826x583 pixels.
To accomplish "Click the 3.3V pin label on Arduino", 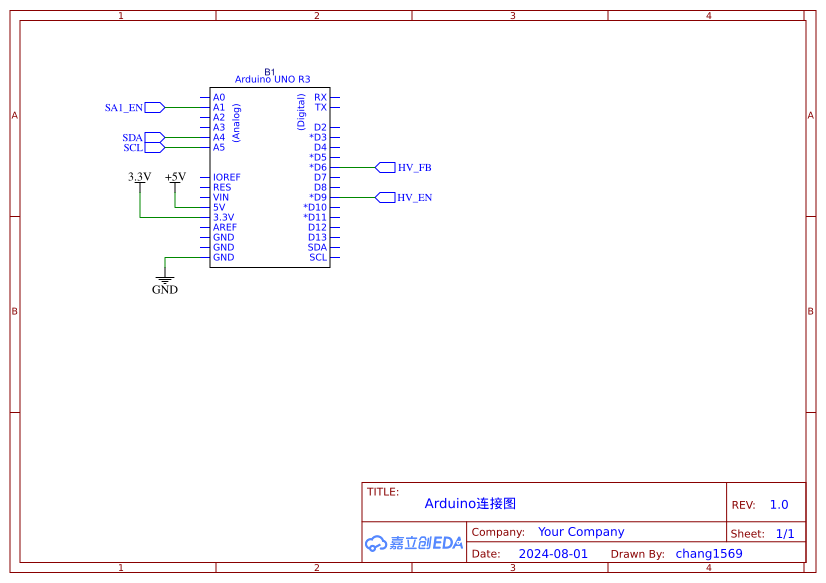I will 223,218.
